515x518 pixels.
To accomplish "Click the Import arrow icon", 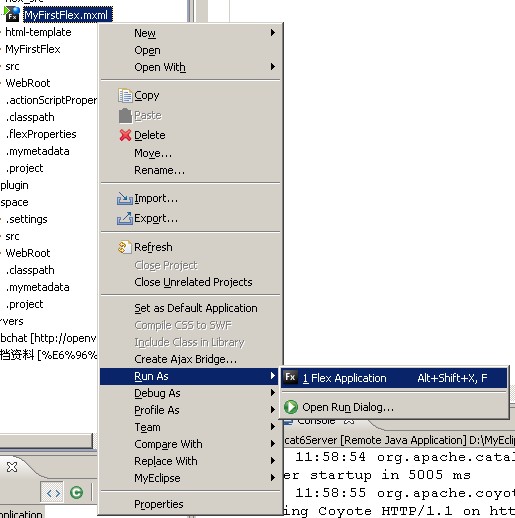I will [125, 198].
